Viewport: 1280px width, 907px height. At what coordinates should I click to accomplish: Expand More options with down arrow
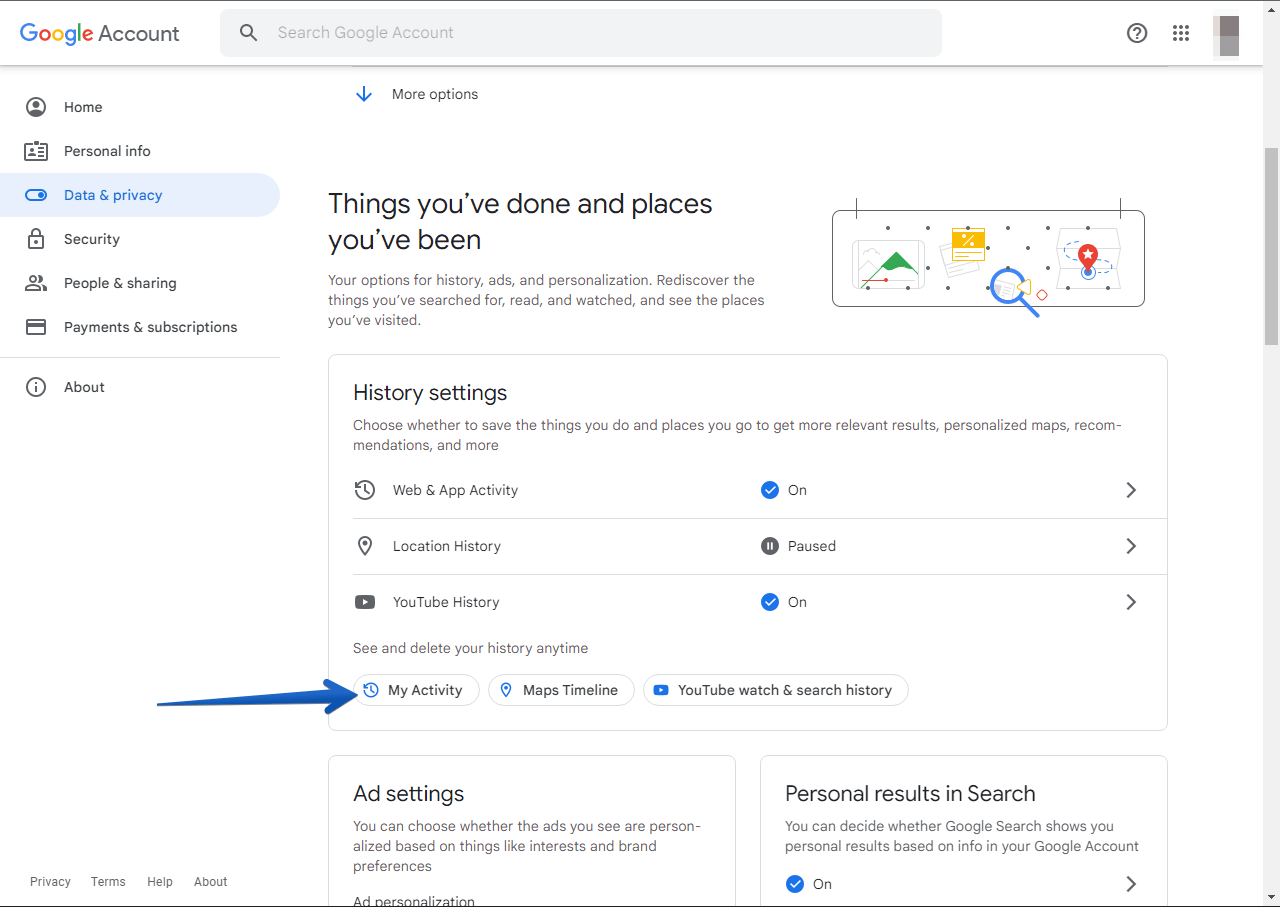(364, 94)
